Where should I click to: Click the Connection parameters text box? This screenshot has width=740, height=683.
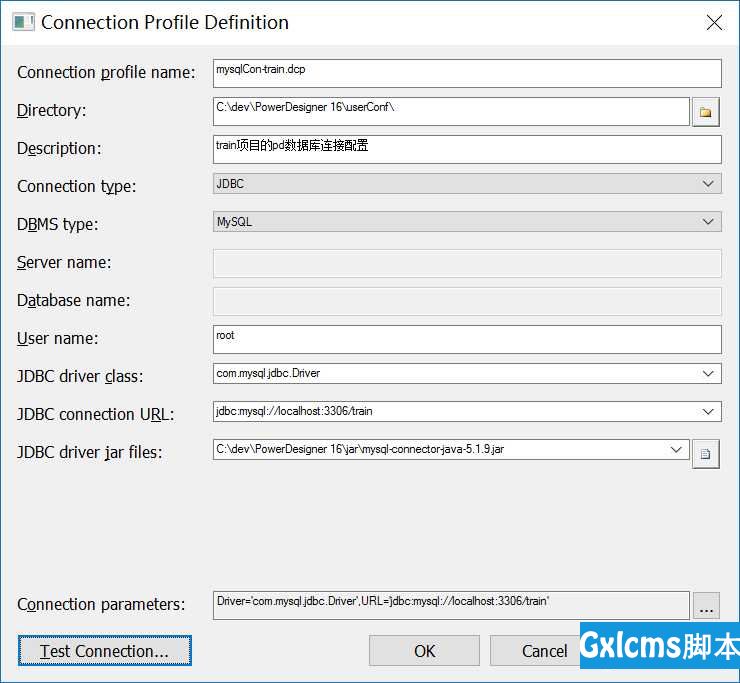click(451, 605)
